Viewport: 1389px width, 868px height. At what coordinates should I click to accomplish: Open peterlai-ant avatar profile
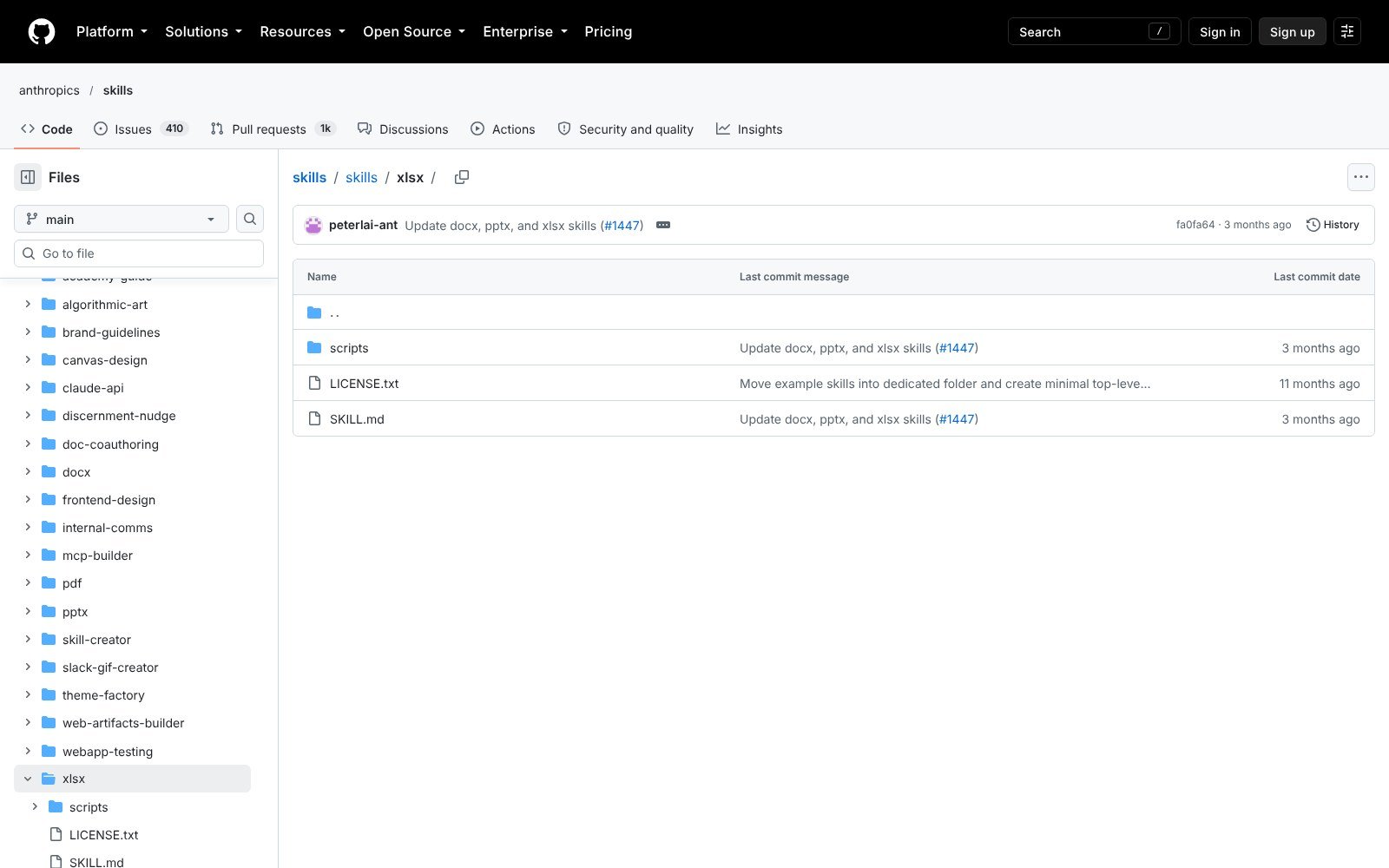pyautogui.click(x=313, y=225)
